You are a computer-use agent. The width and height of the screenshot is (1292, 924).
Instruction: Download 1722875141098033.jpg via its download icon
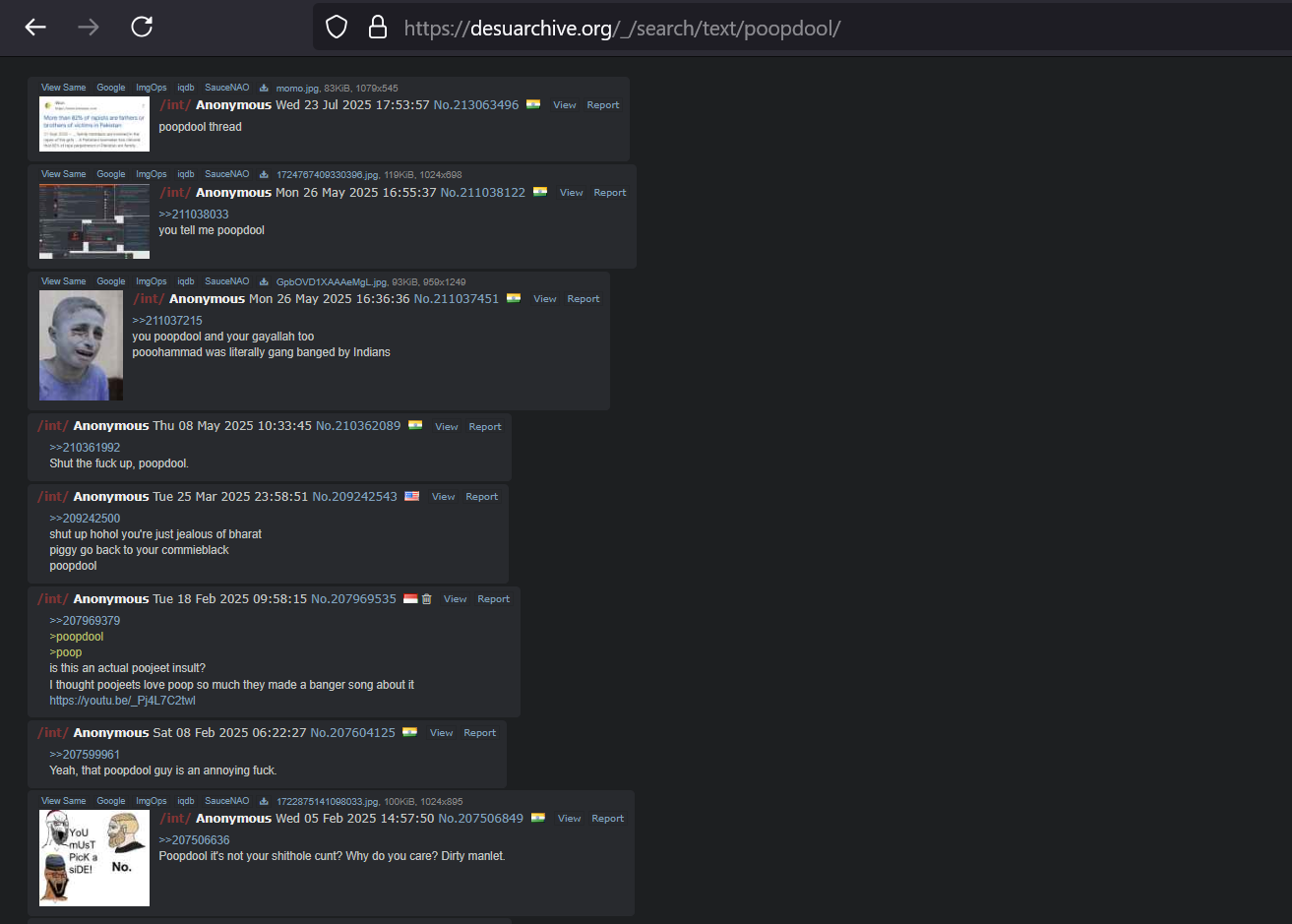[264, 802]
